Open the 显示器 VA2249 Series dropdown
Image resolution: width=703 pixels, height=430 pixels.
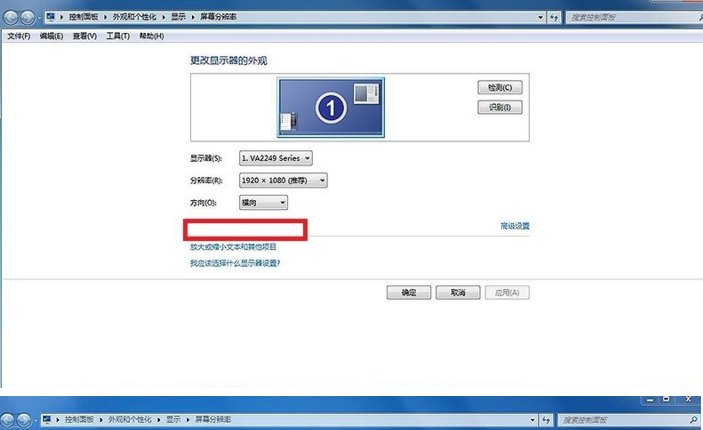pos(276,157)
